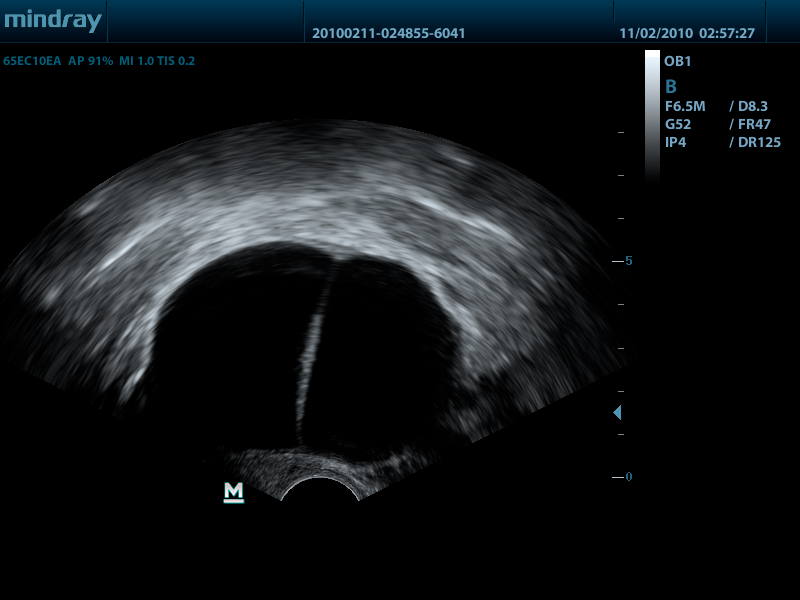Click the TIS 0.2 thermal index readout

[x=176, y=61]
